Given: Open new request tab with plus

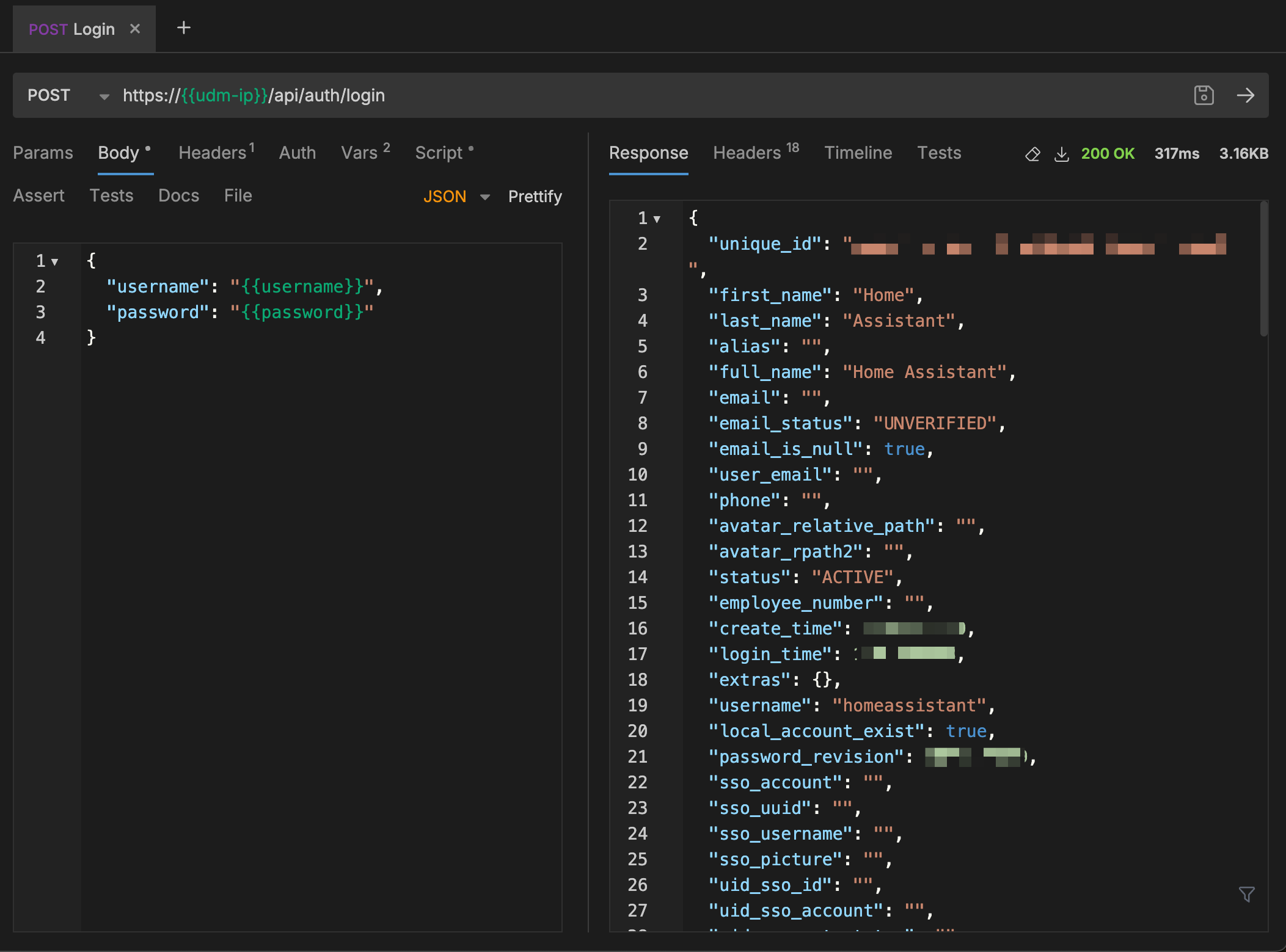Looking at the screenshot, I should click(183, 28).
